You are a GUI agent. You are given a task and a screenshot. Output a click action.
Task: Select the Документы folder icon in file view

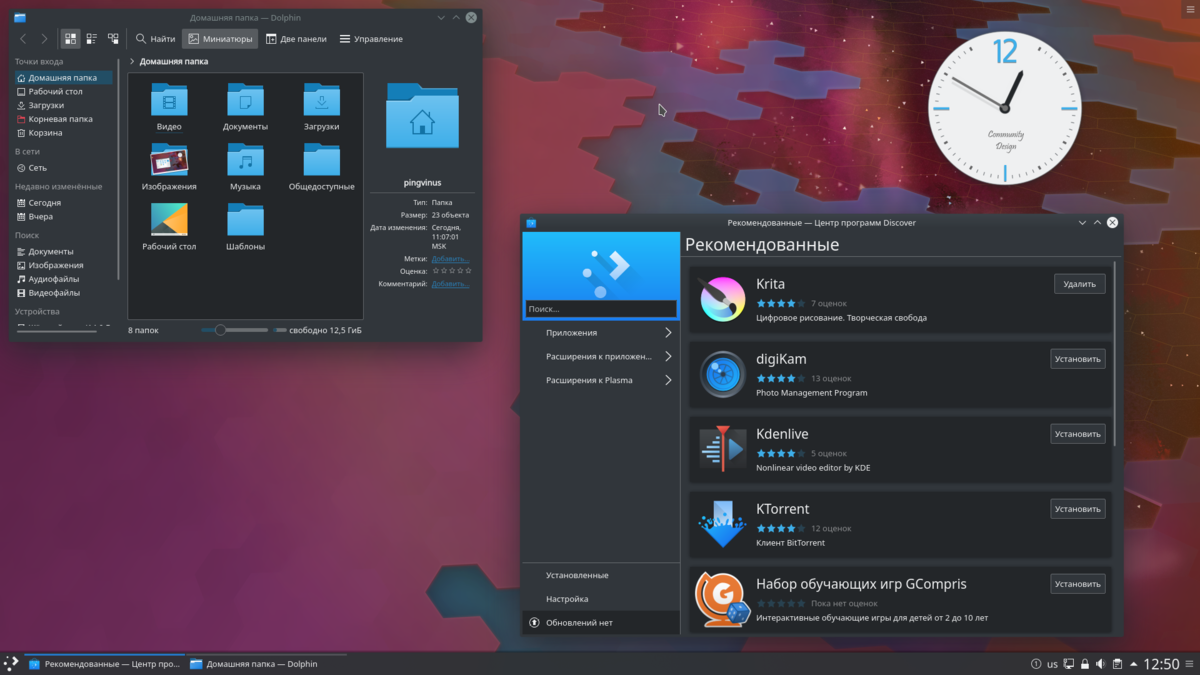[245, 101]
